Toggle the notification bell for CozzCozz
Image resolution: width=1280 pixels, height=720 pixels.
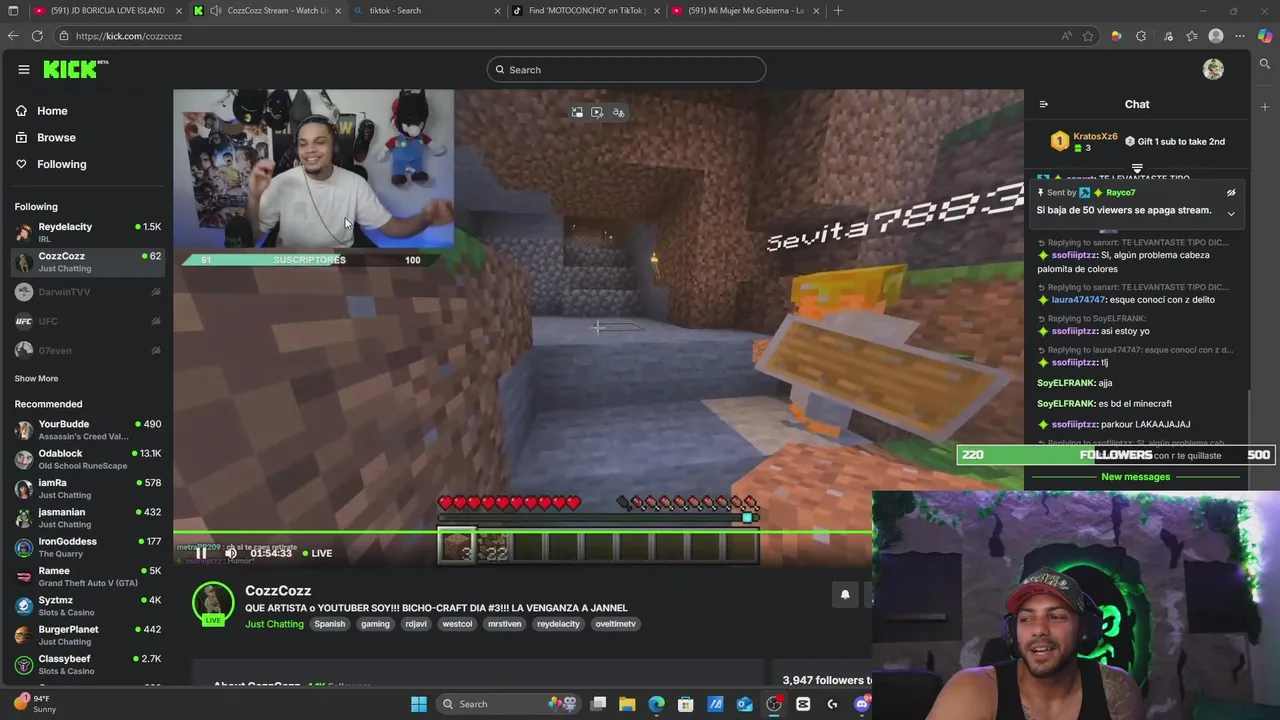click(845, 595)
